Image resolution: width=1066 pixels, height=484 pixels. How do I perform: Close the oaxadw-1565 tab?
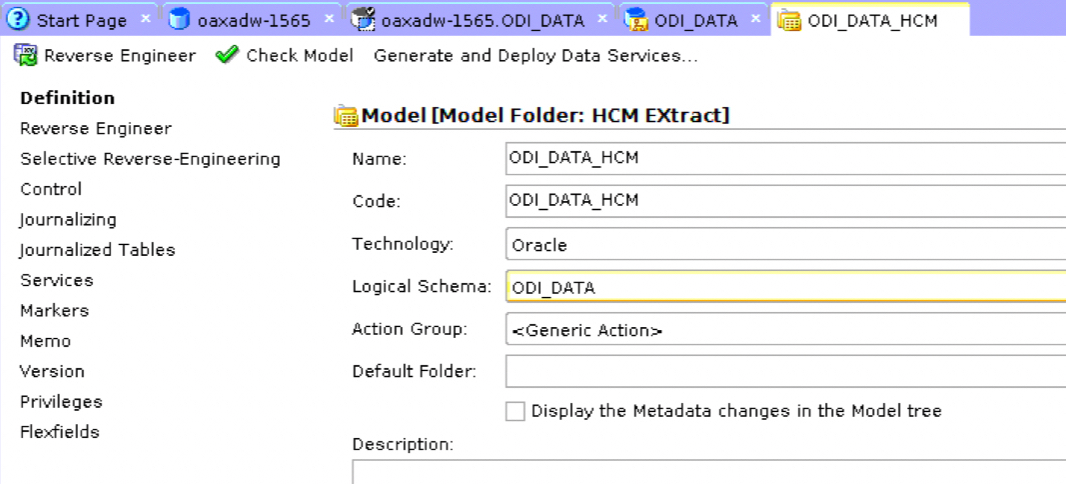[x=330, y=19]
